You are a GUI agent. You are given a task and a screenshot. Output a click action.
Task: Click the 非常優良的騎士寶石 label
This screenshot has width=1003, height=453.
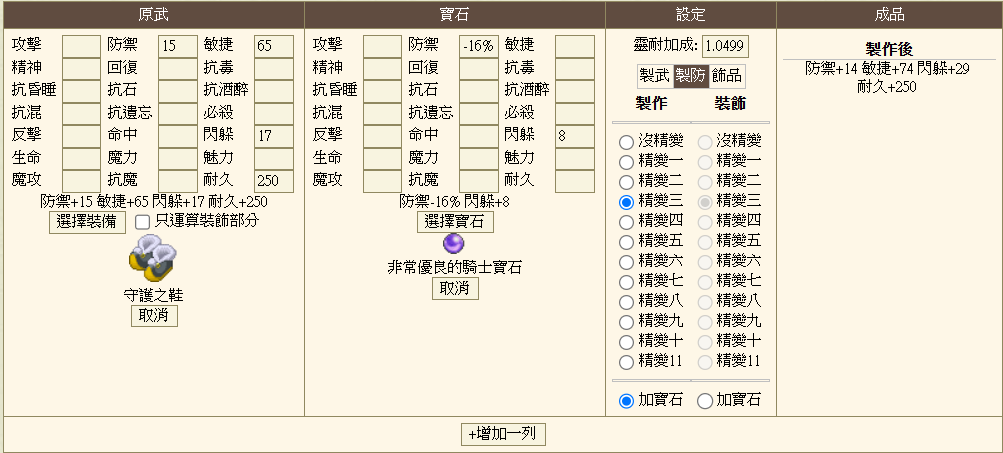(455, 267)
